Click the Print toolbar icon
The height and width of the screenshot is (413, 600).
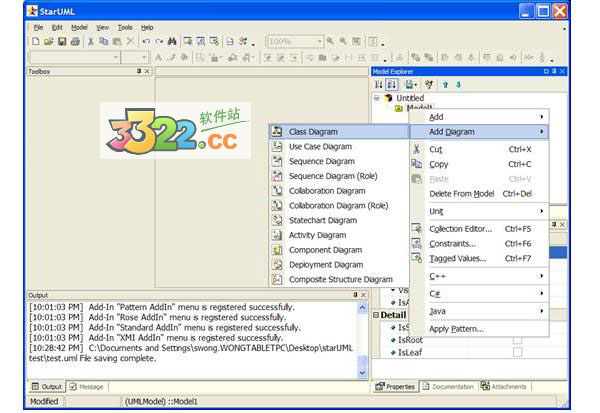tap(75, 41)
